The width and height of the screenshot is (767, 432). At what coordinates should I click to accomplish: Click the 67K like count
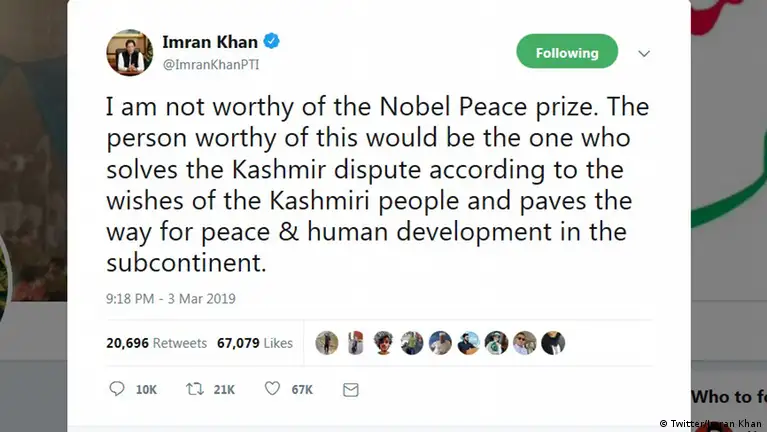(x=302, y=390)
